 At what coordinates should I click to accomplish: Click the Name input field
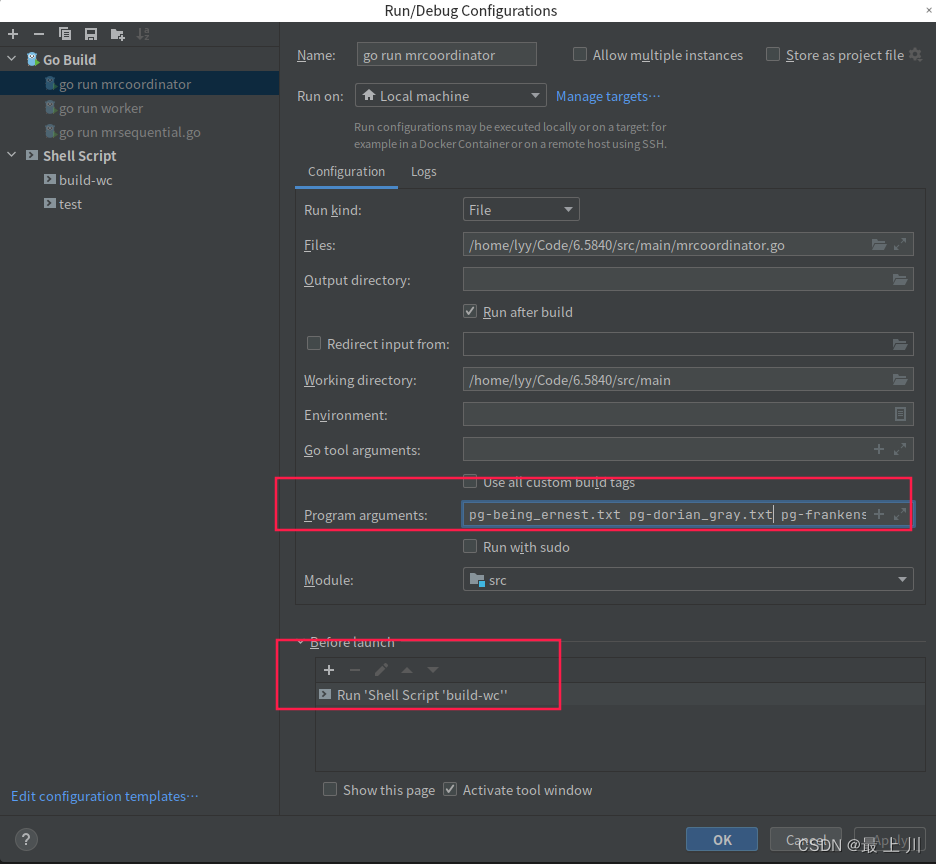coord(446,55)
